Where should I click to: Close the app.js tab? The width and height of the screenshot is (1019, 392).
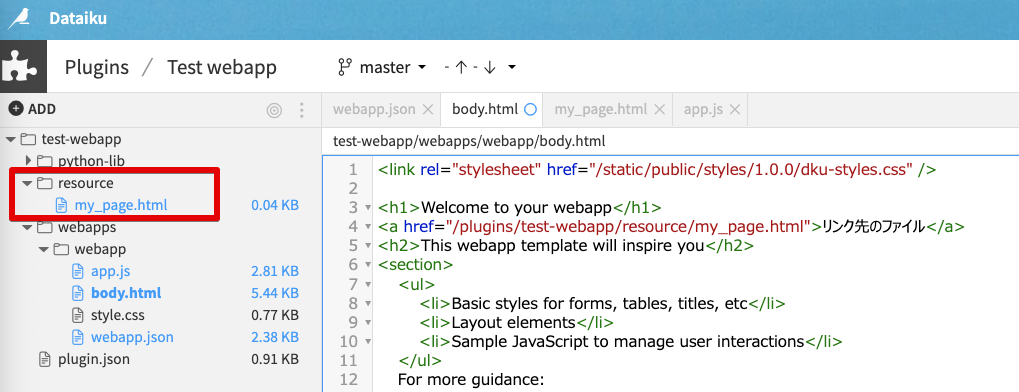(735, 110)
